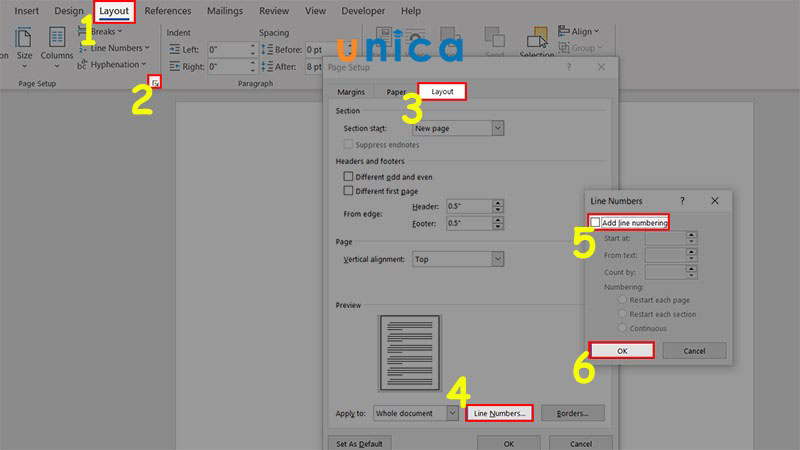This screenshot has height=450, width=800.
Task: Click the Footer distance input field
Action: [469, 223]
